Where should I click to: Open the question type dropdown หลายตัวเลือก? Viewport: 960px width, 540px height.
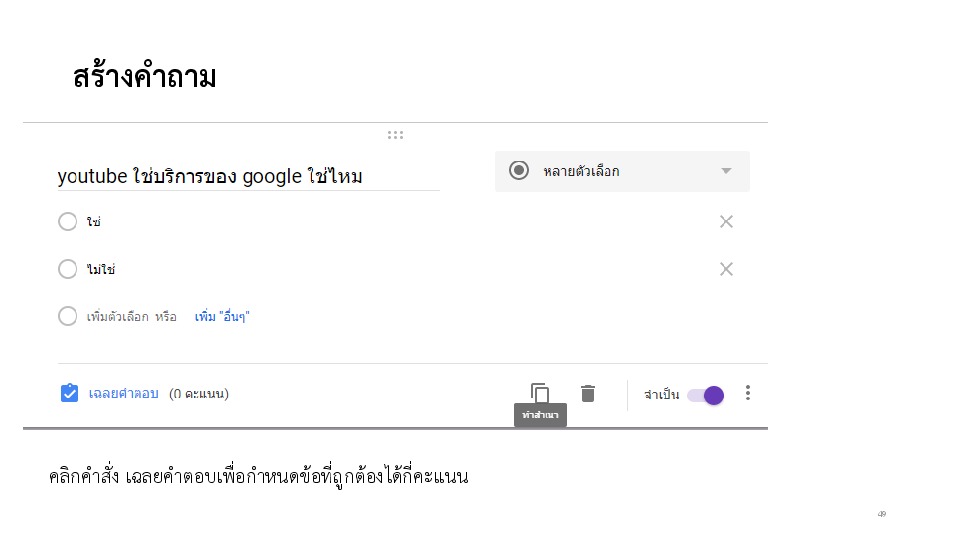click(x=622, y=171)
